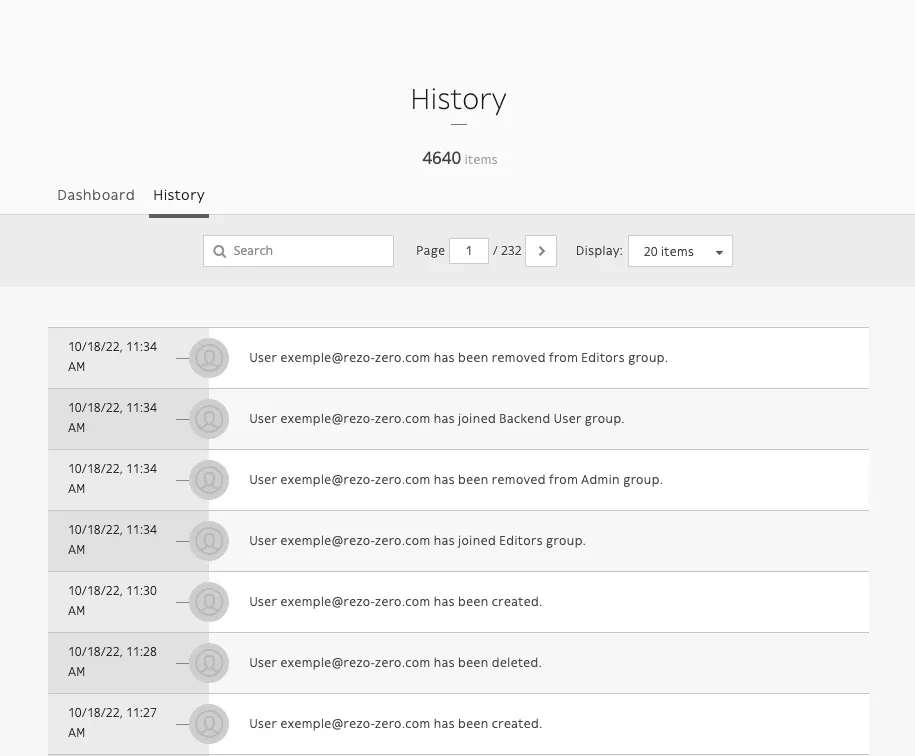The width and height of the screenshot is (915, 756).
Task: Click the 11:28 AM timestamp cell
Action: [x=112, y=662]
